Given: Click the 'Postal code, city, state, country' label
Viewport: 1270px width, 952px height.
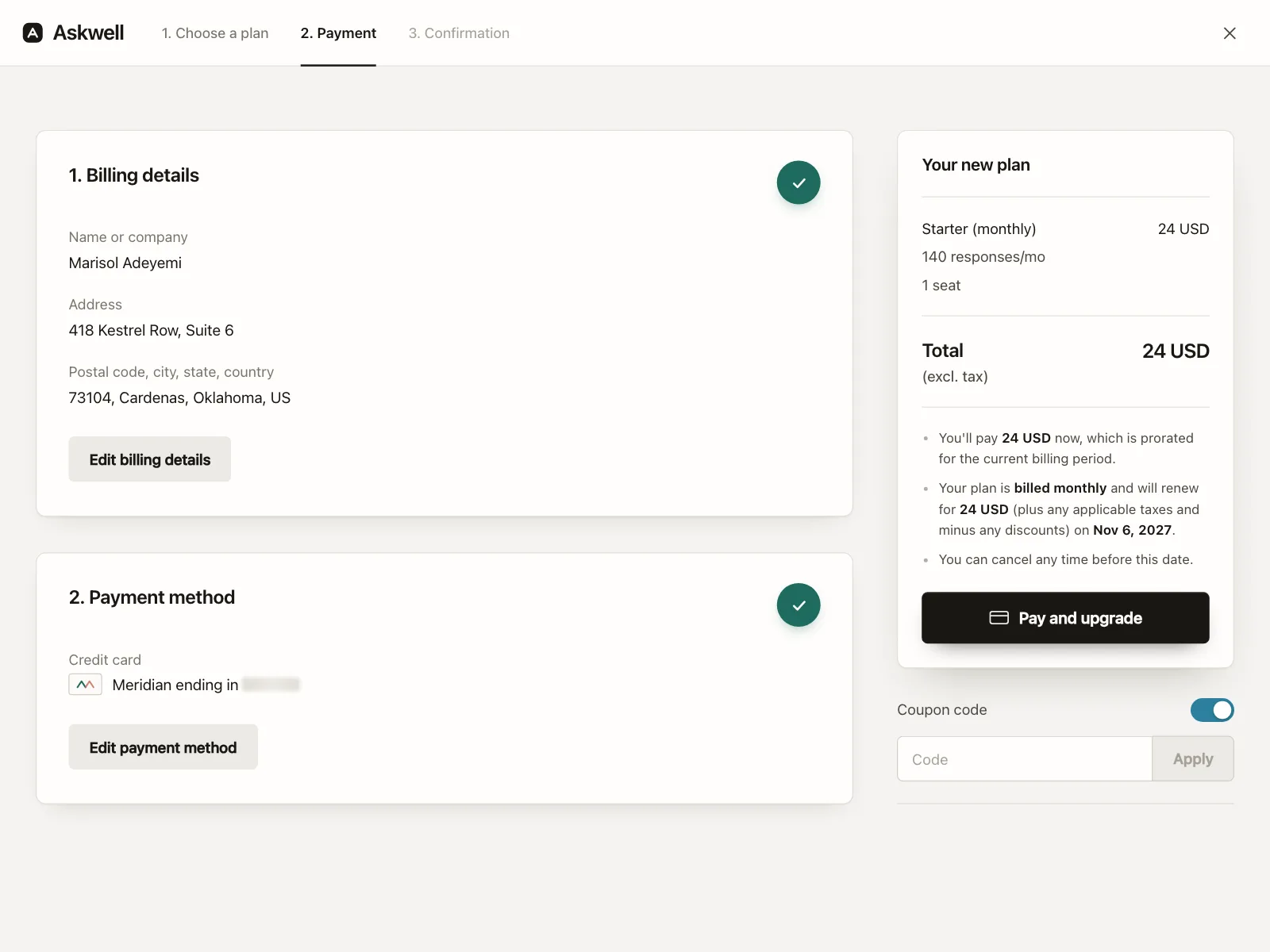Looking at the screenshot, I should 171,372.
